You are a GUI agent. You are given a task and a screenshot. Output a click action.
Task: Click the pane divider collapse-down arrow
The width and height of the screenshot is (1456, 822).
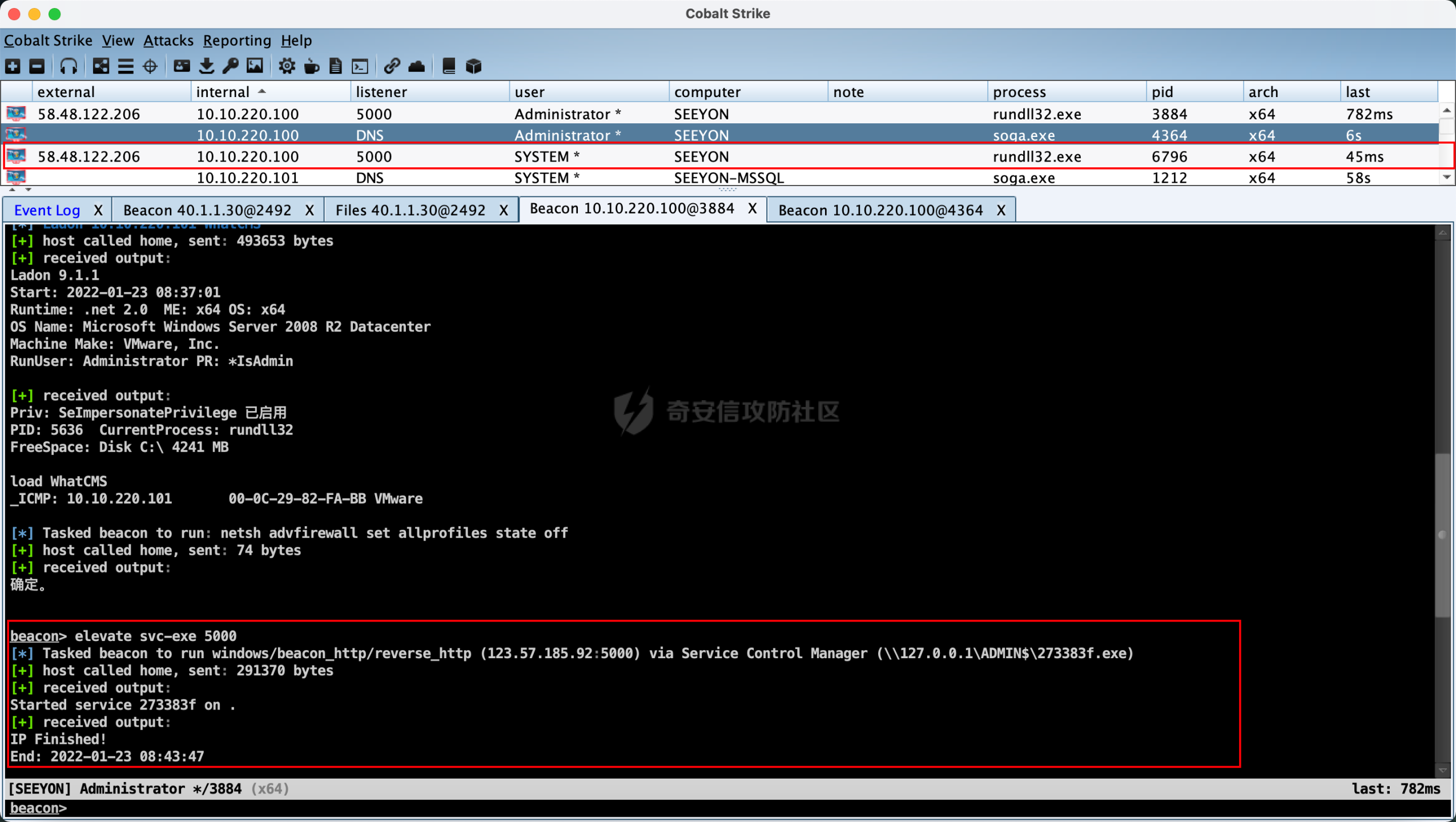tap(29, 189)
